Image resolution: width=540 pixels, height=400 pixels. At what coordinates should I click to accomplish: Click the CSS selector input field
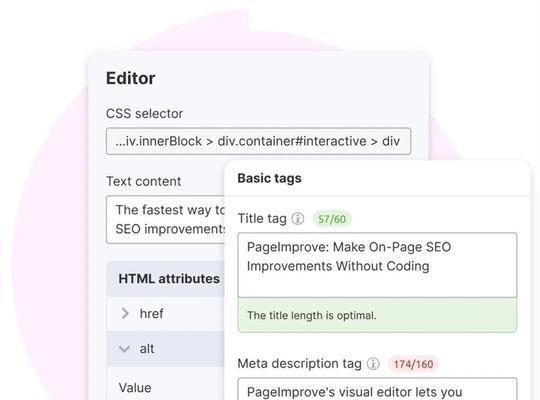coord(258,141)
